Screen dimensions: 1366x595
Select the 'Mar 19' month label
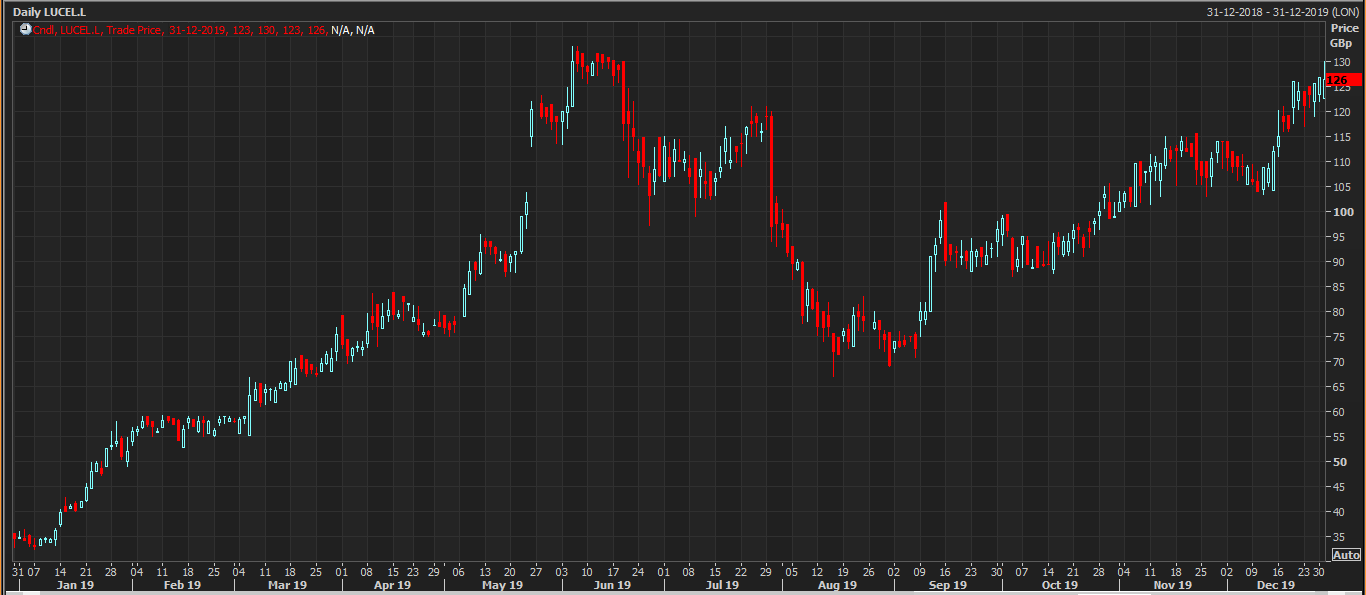(287, 585)
